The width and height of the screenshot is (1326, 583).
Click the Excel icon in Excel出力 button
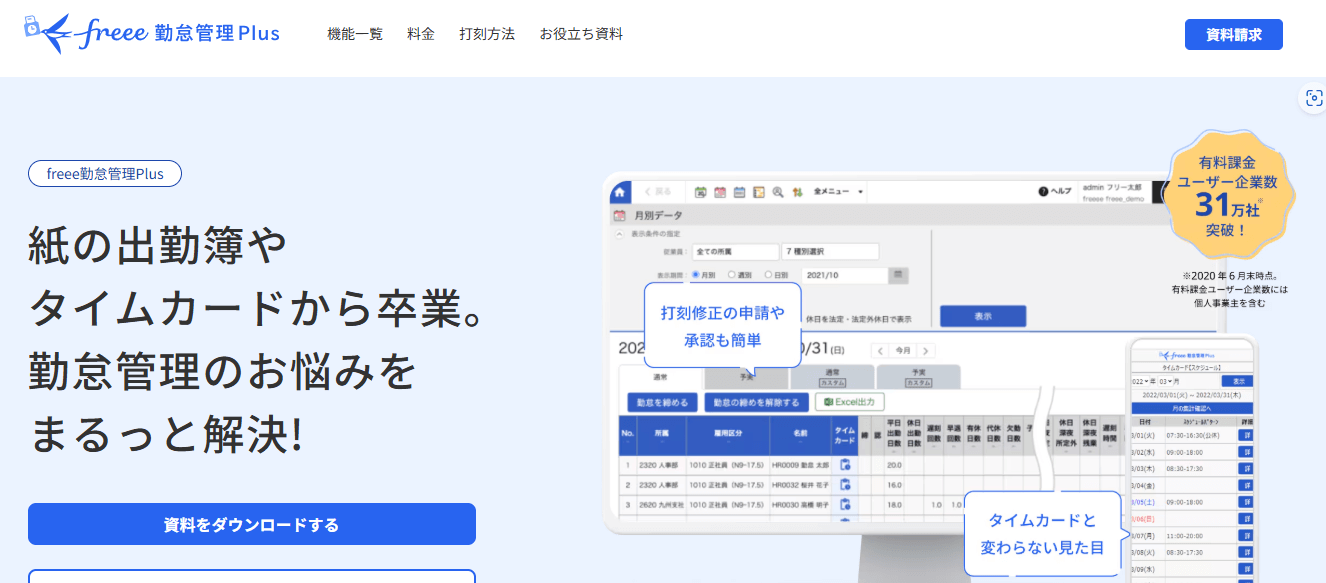829,402
